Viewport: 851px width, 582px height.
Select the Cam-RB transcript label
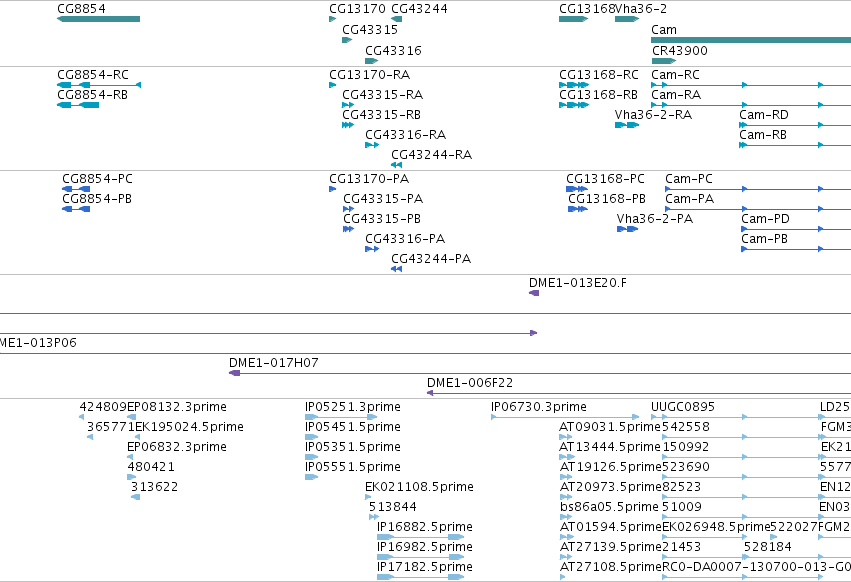(x=763, y=135)
